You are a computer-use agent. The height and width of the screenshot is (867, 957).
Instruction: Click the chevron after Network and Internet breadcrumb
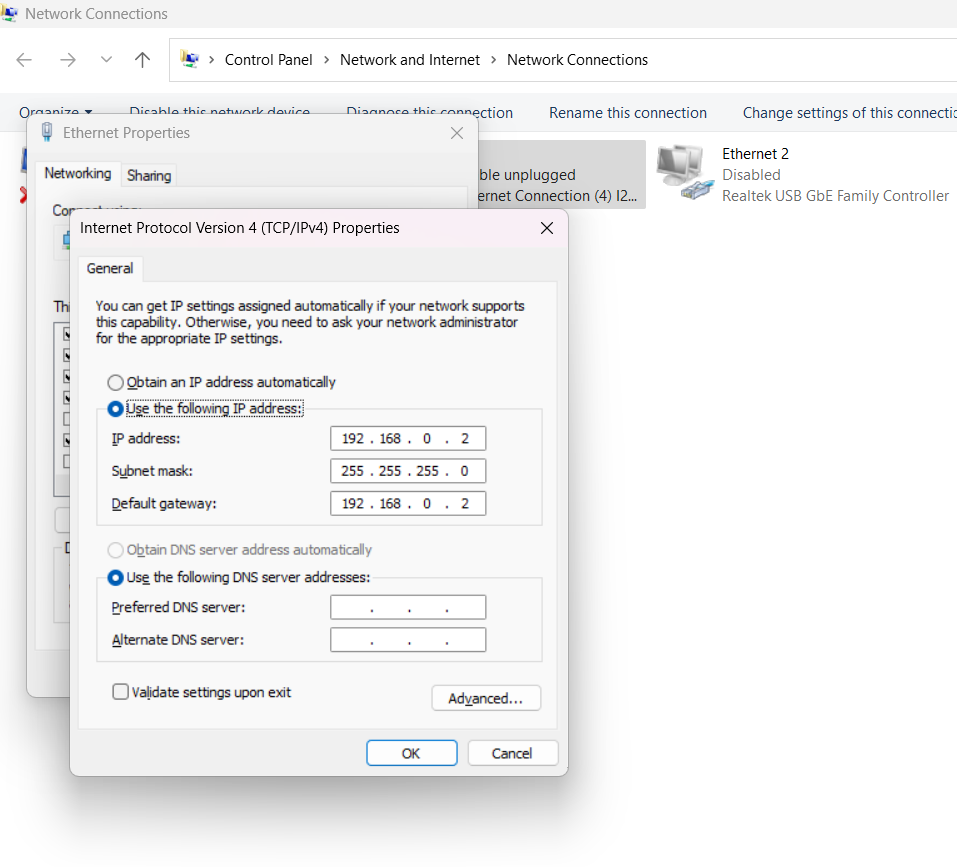(x=493, y=59)
